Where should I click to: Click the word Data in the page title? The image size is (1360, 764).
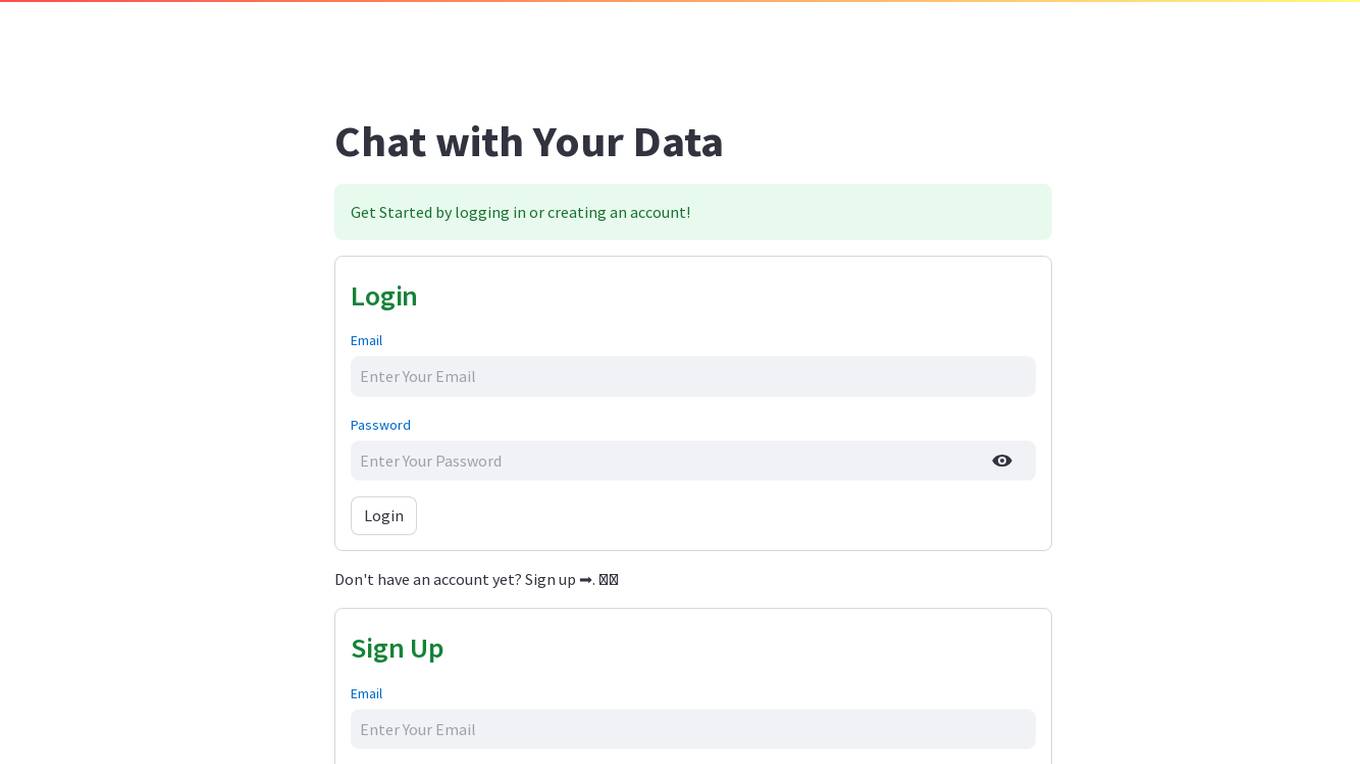point(678,141)
